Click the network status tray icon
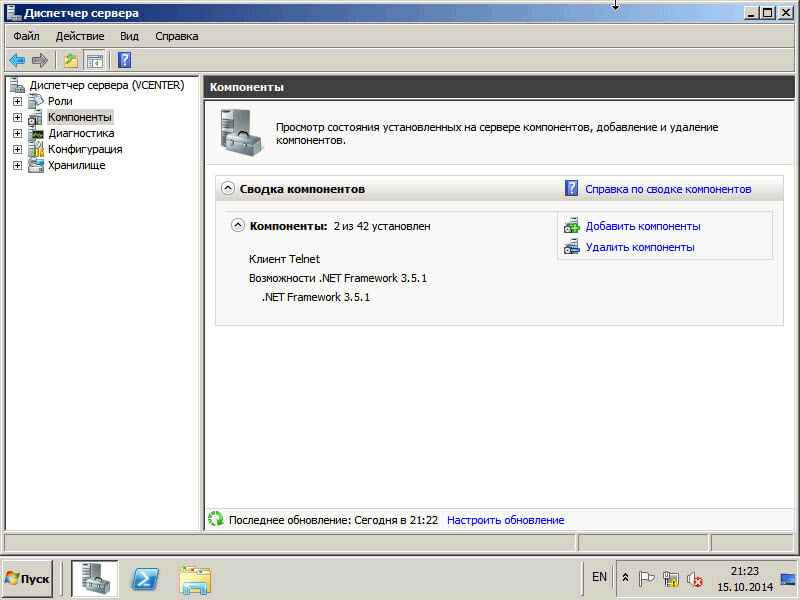The height and width of the screenshot is (600, 800). coord(671,579)
